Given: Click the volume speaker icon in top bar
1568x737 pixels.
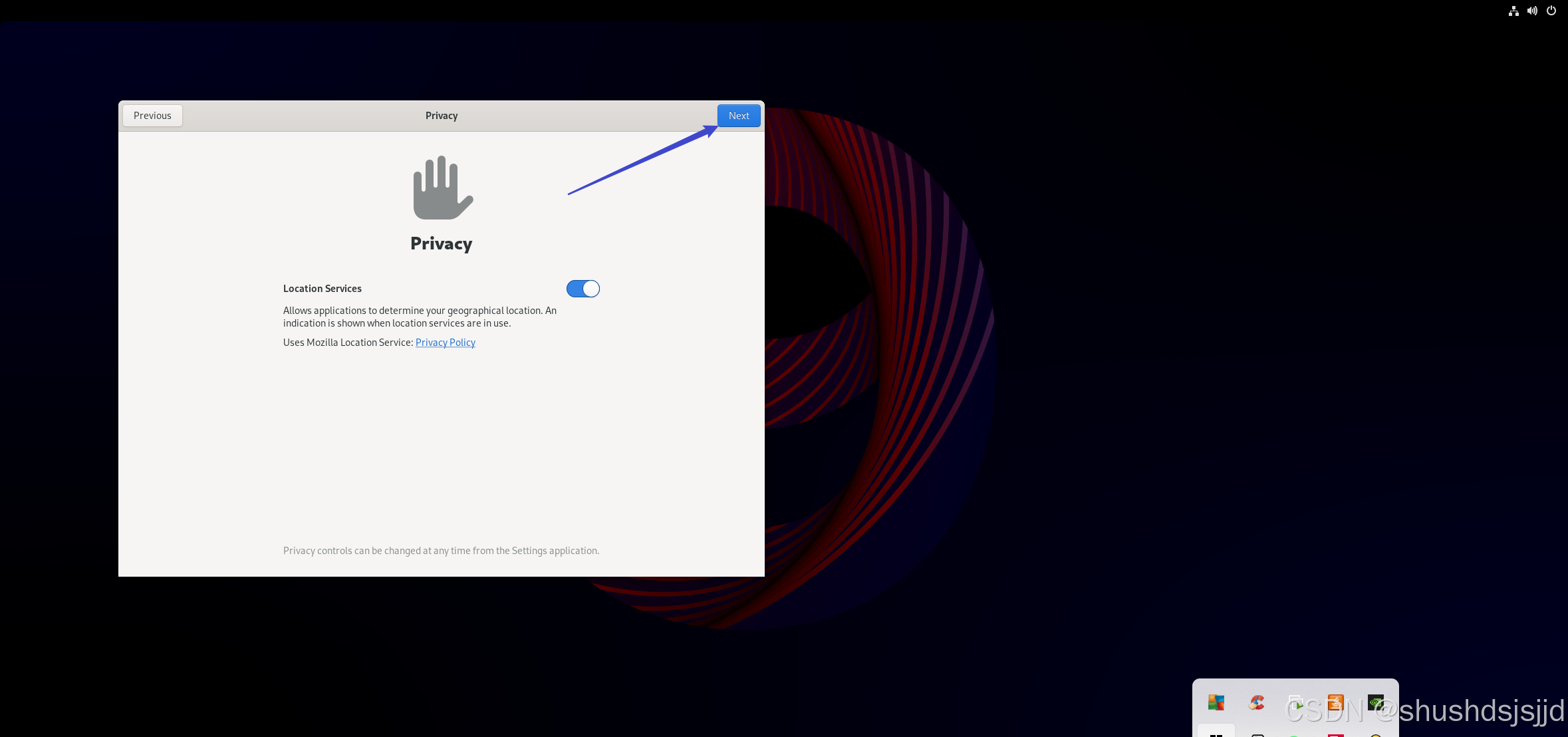Looking at the screenshot, I should pos(1532,11).
